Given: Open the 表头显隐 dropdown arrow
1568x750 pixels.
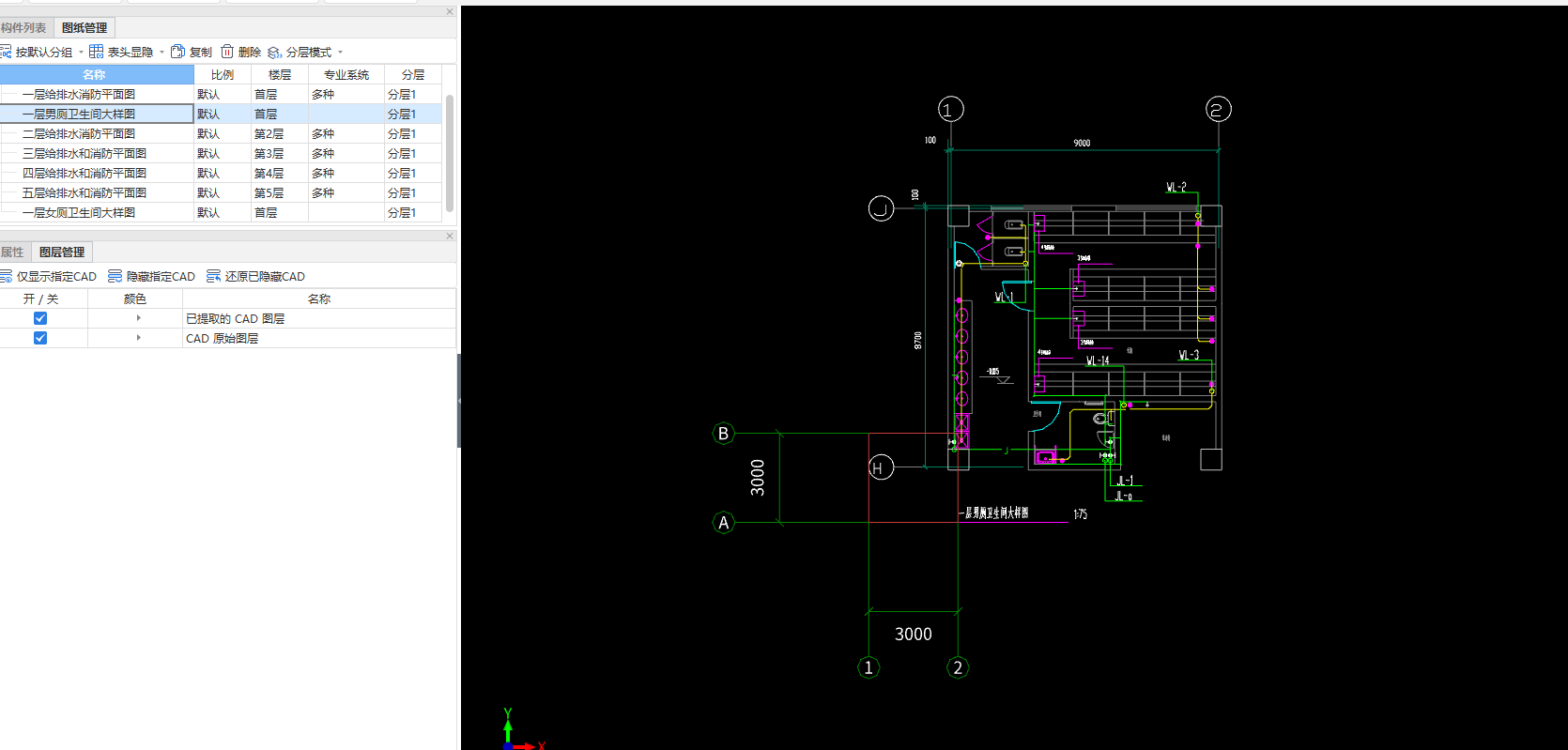Looking at the screenshot, I should click(161, 53).
